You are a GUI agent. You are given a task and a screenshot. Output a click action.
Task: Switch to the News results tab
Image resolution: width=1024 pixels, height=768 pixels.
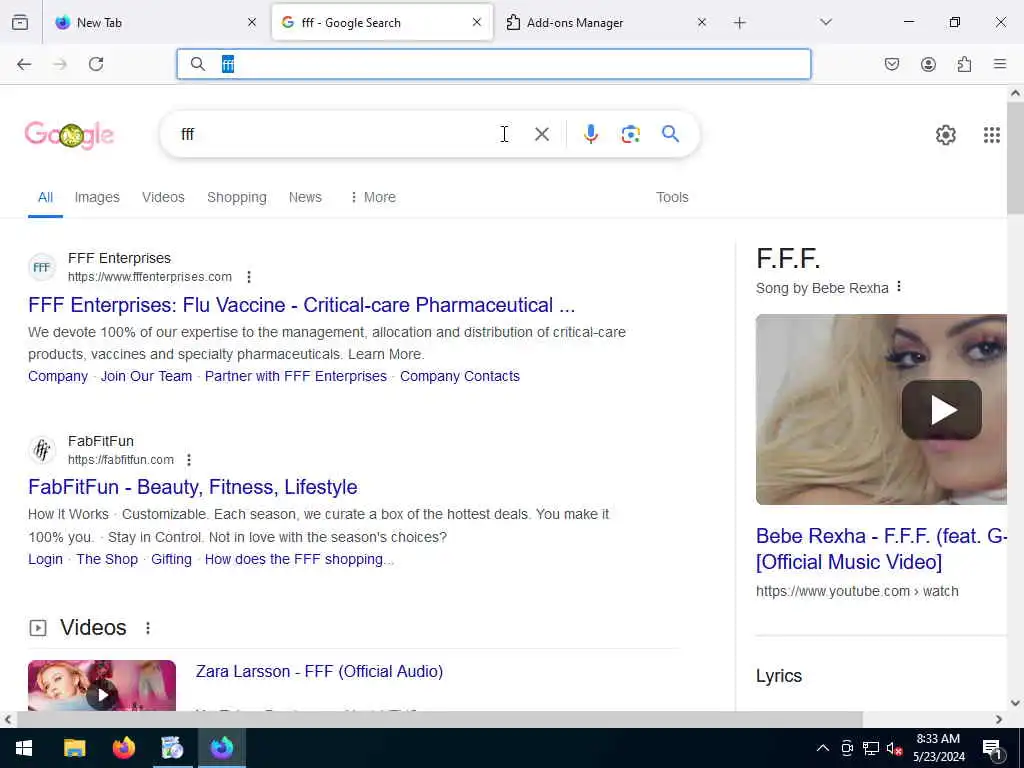[x=305, y=197]
